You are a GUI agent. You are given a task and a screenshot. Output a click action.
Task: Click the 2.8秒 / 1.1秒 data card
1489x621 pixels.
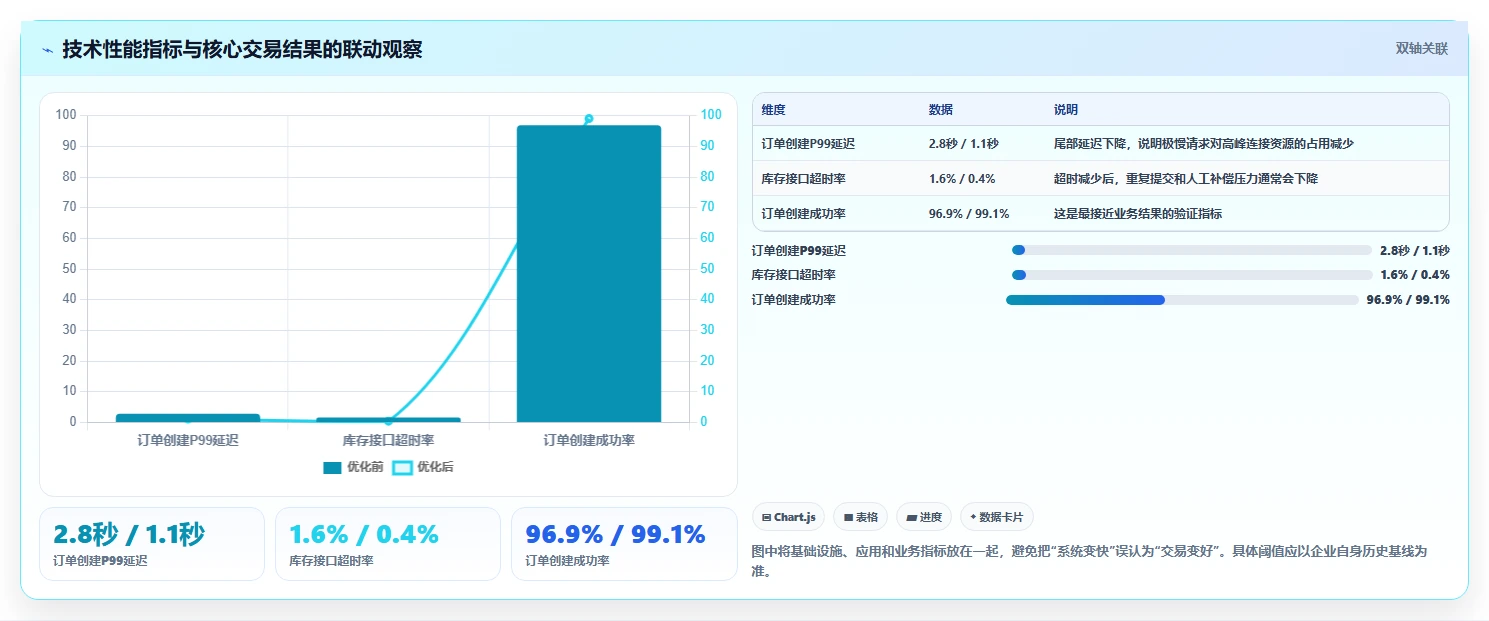tap(152, 544)
